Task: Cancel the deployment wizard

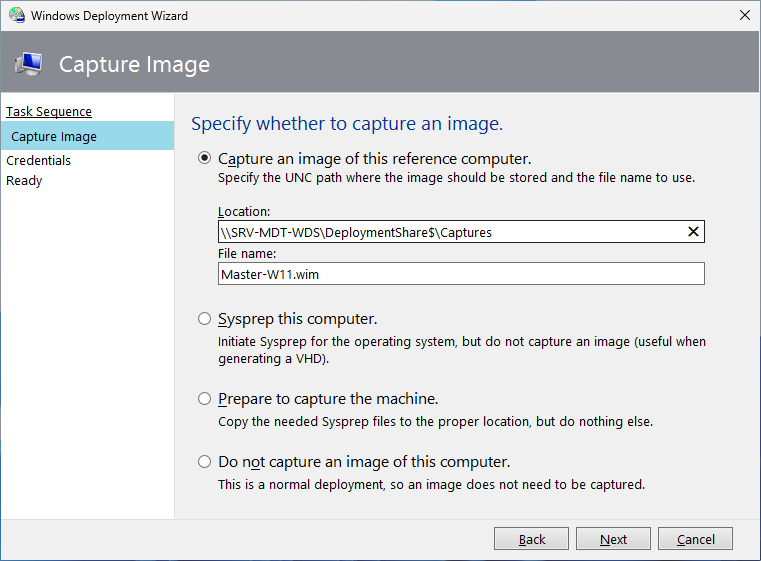Action: [x=695, y=539]
